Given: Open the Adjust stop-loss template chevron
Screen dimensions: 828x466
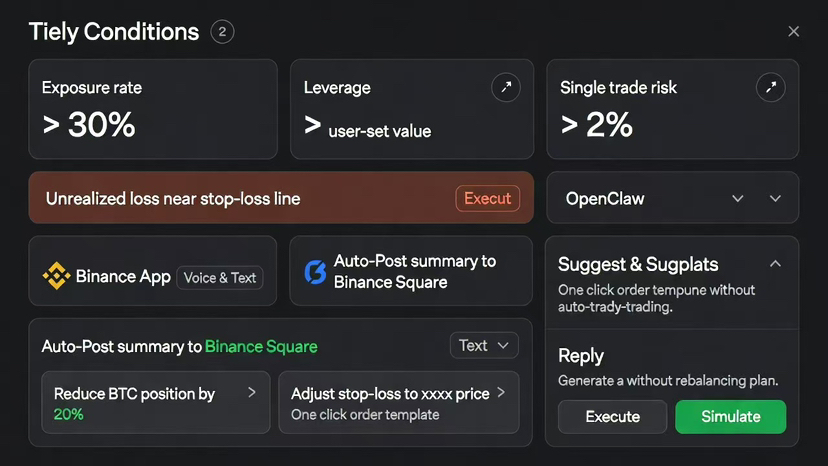Looking at the screenshot, I should point(501,393).
